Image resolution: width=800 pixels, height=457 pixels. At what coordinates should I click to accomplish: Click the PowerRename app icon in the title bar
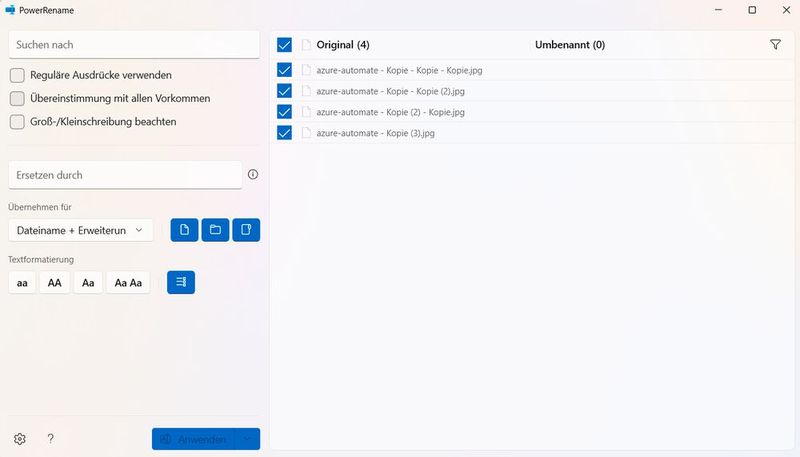pos(10,10)
